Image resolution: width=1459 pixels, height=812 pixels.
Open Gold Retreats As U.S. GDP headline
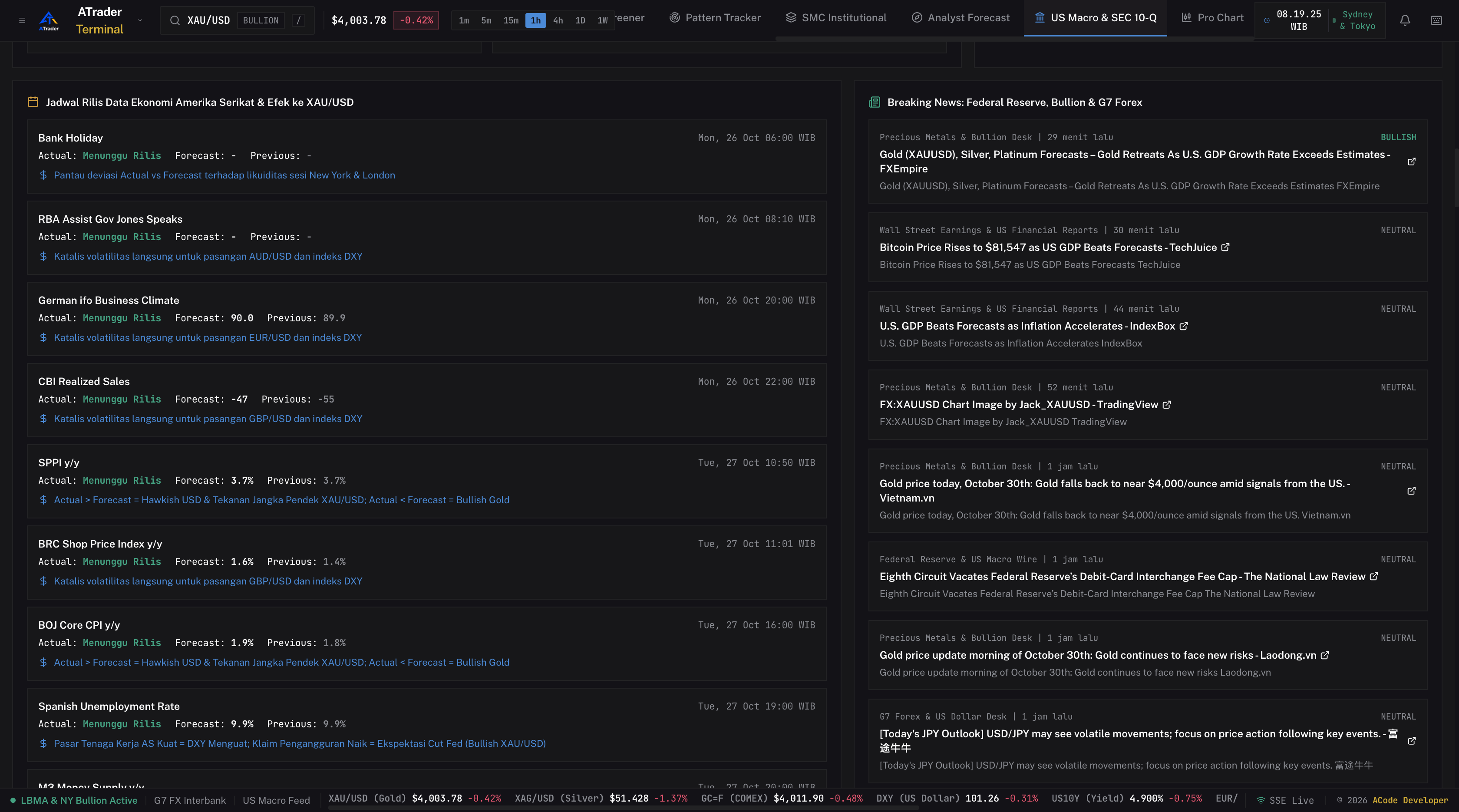[x=1135, y=162]
